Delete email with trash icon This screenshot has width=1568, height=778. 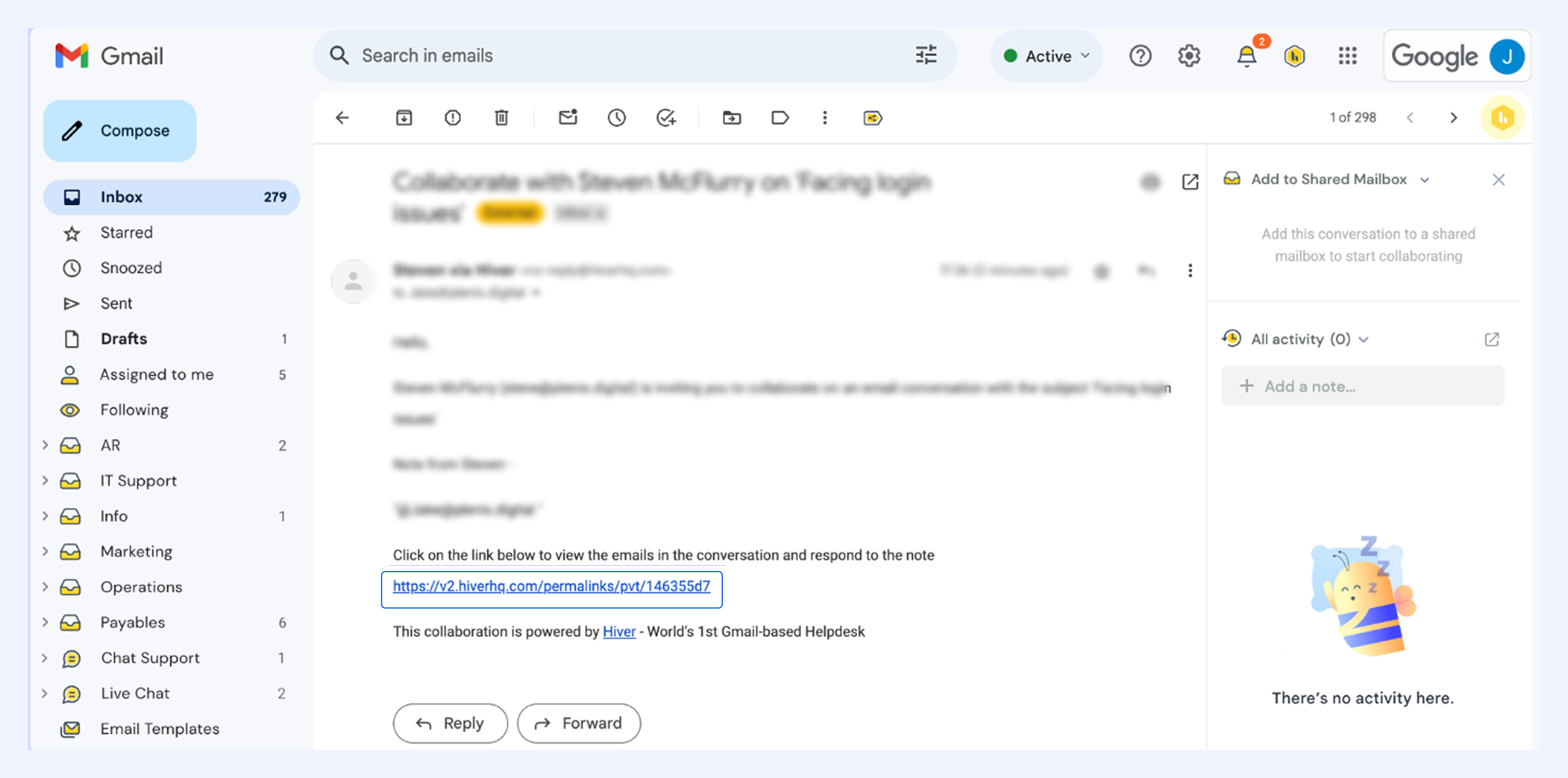click(x=502, y=118)
